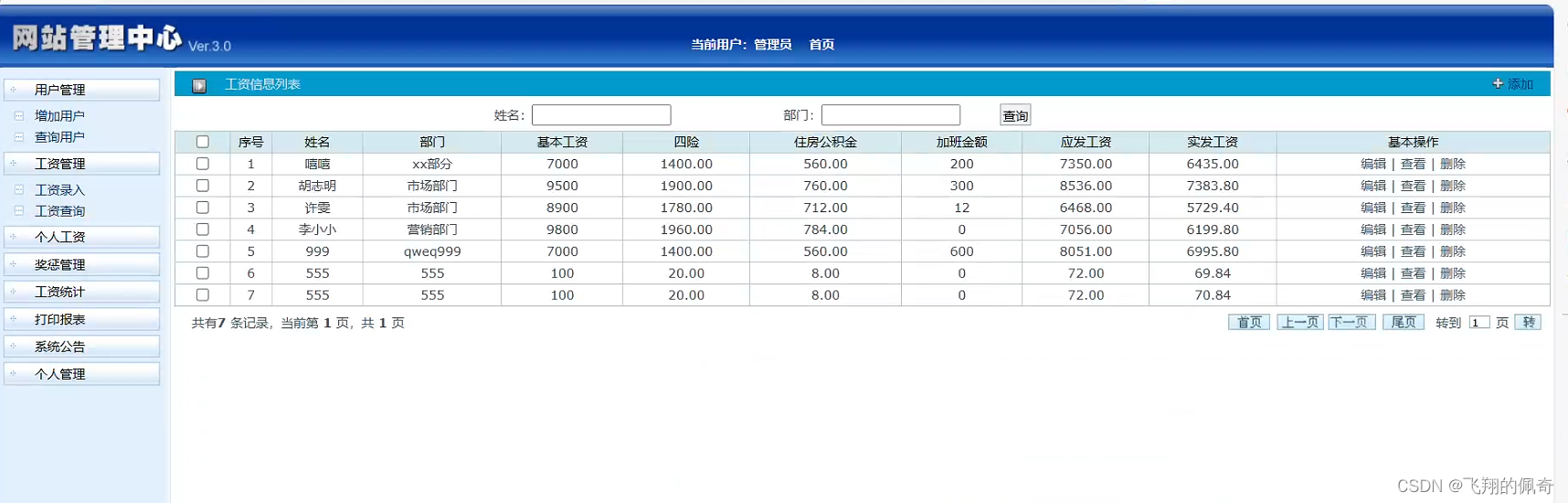Click the 基本工资 column header
Screen dimensions: 1568x503
[x=562, y=142]
